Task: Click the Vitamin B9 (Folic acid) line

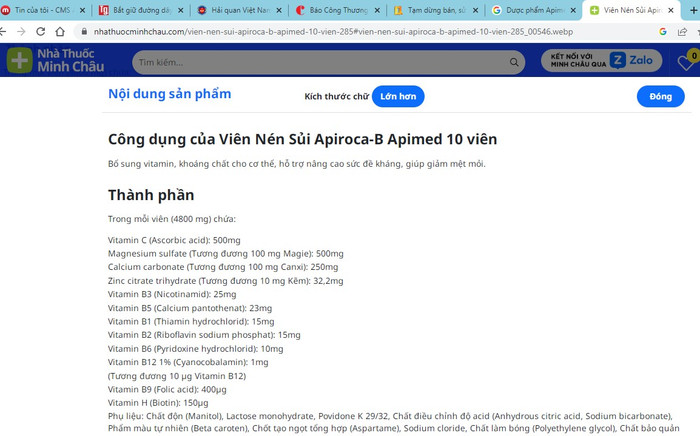Action: [x=167, y=389]
